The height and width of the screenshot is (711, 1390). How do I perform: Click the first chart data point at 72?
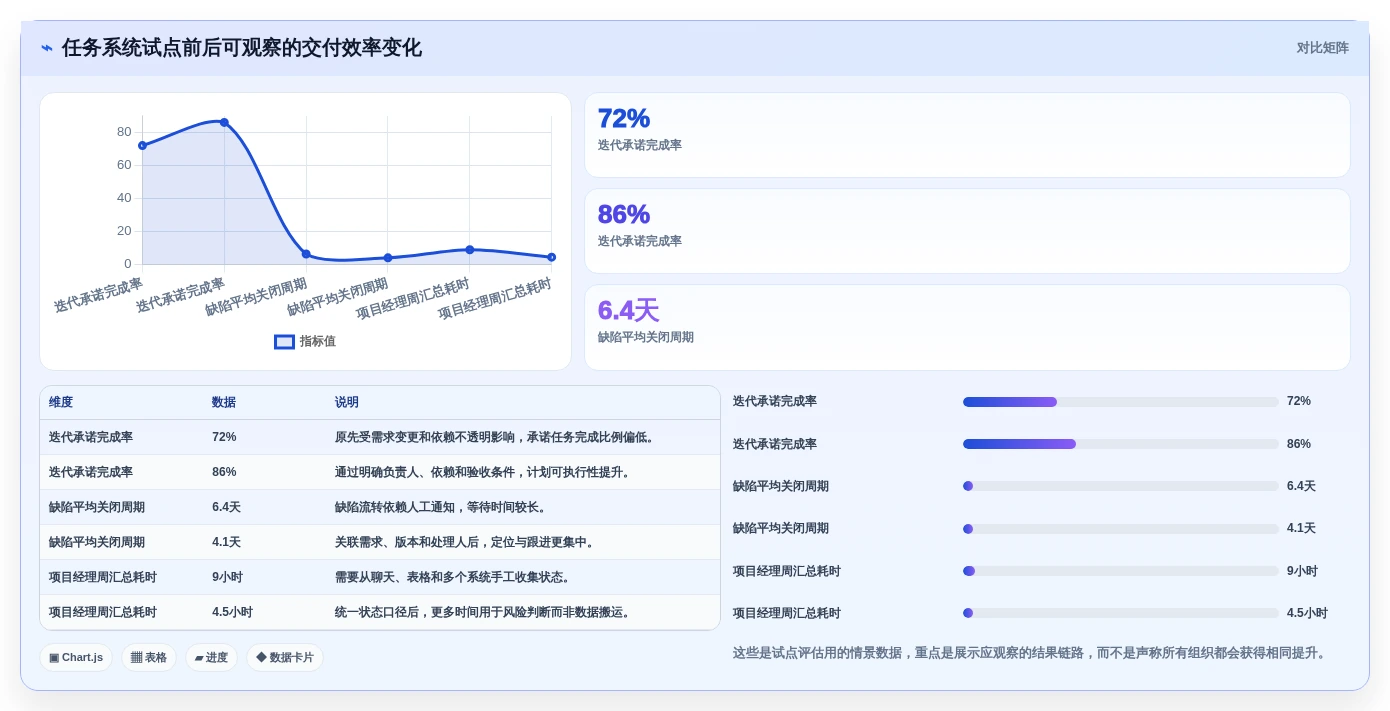[142, 146]
